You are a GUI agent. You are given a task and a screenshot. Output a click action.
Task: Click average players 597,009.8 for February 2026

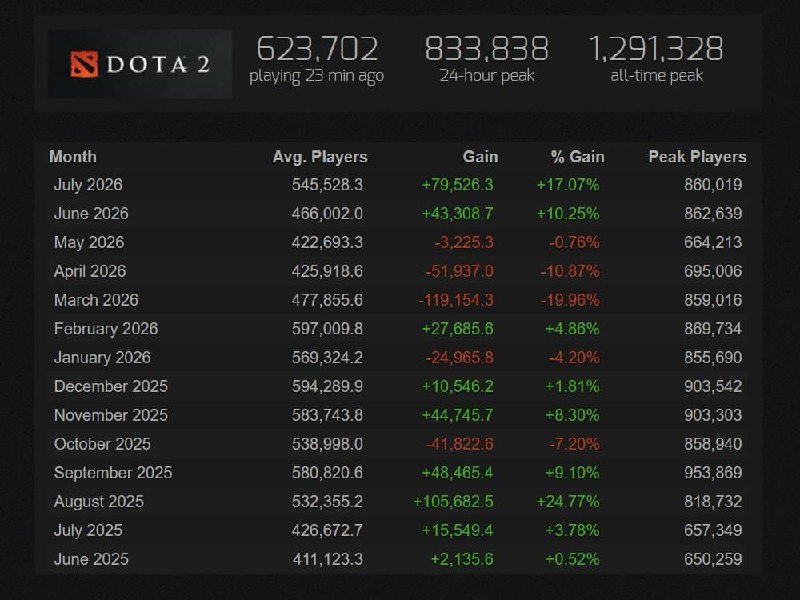point(327,329)
